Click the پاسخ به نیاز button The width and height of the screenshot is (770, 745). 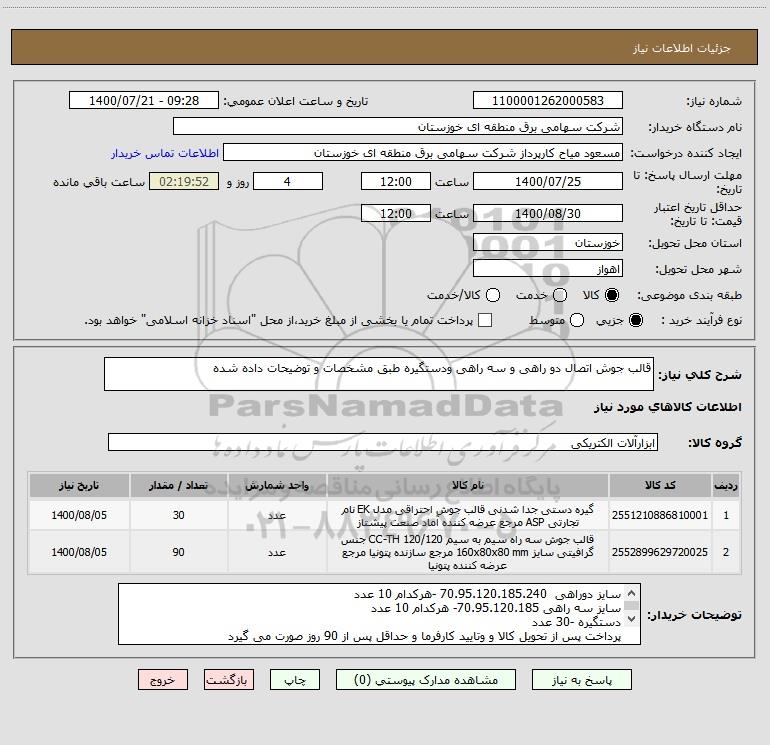click(582, 680)
